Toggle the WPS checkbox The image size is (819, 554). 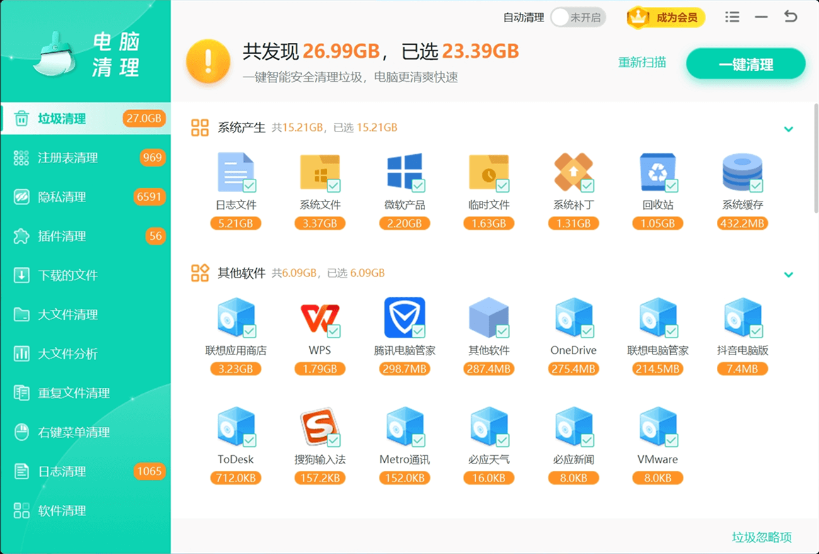[334, 331]
